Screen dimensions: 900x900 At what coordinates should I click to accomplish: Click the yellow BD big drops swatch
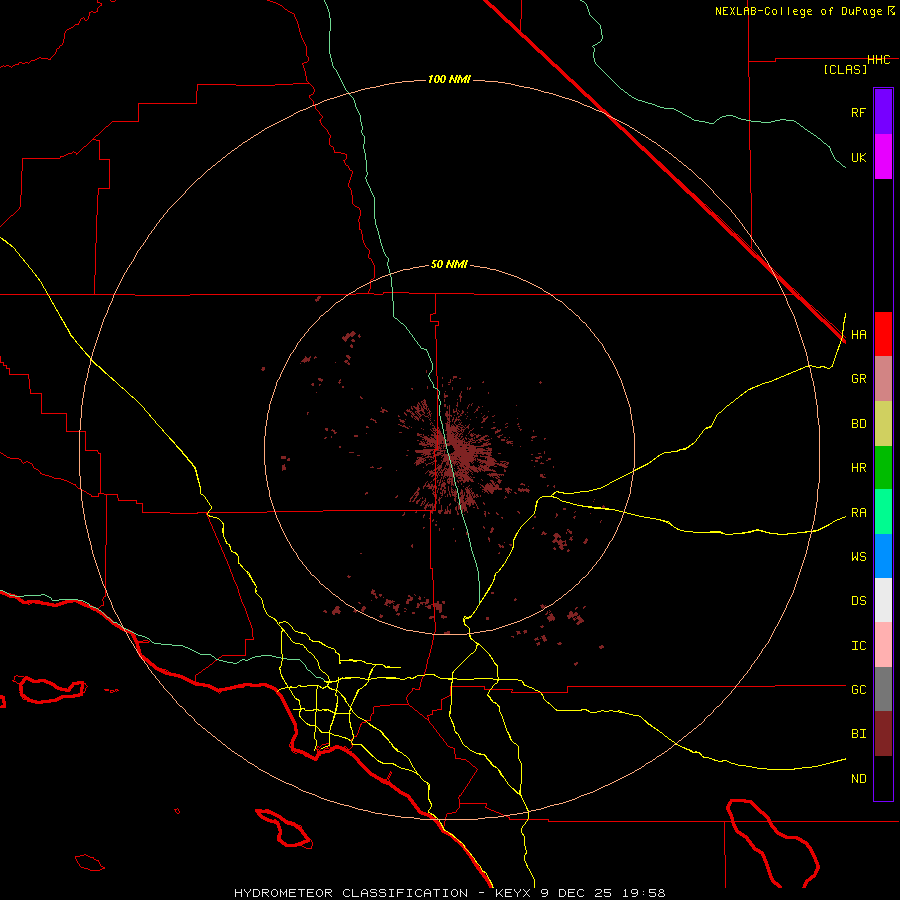click(883, 423)
